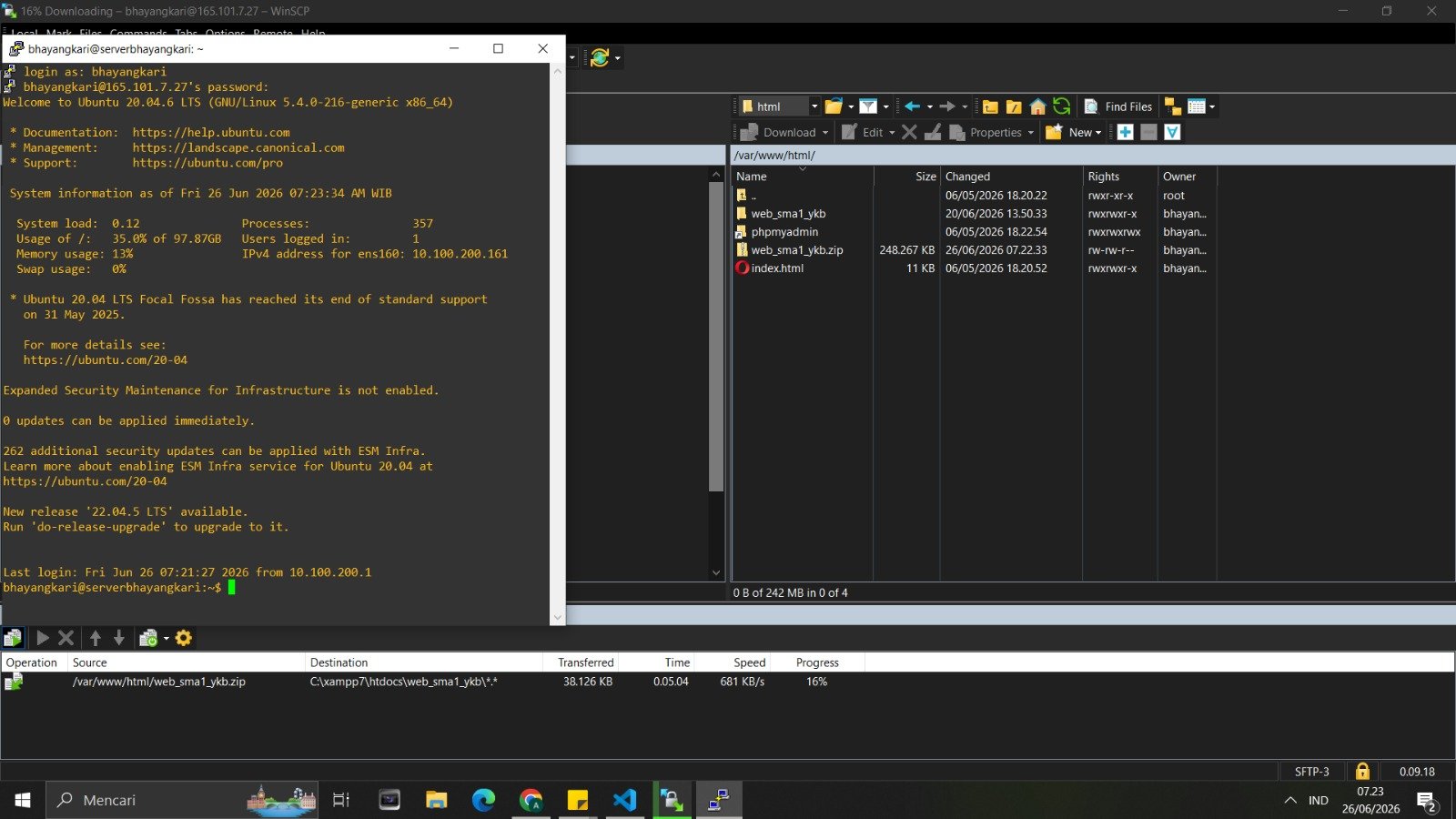Image resolution: width=1456 pixels, height=819 pixels.
Task: Open Visual Studio Code from taskbar
Action: 624,800
